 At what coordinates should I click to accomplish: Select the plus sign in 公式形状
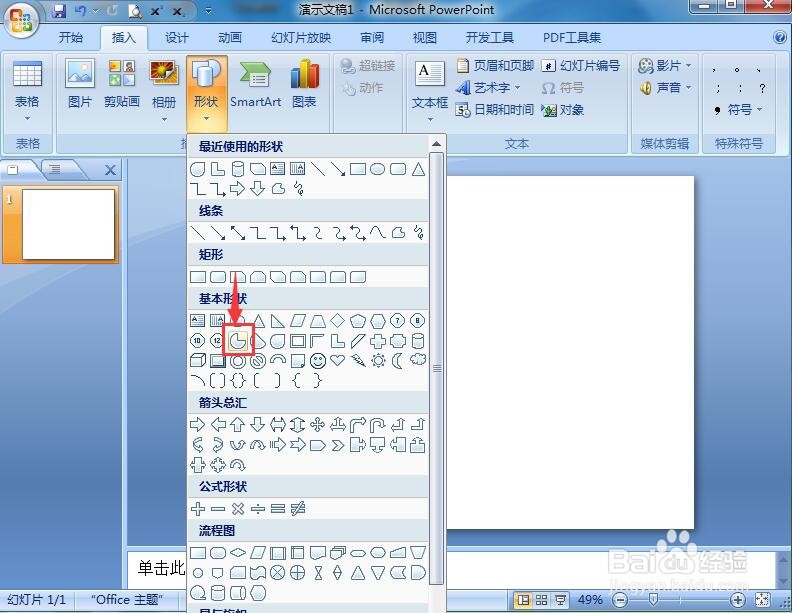(x=197, y=508)
